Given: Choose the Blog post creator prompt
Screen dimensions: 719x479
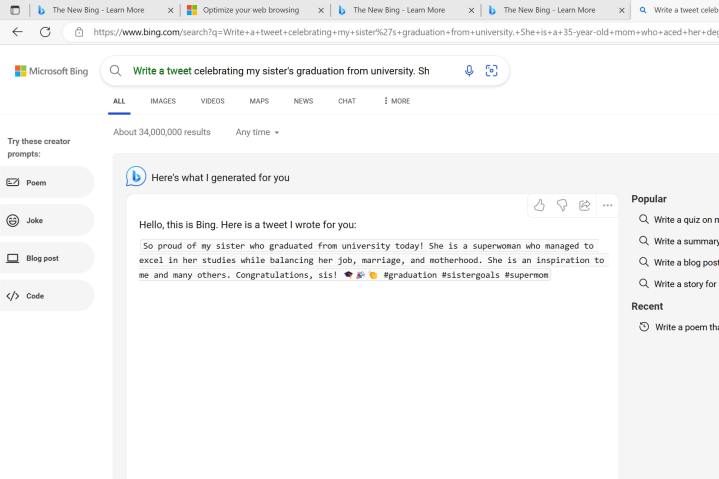Looking at the screenshot, I should (50, 258).
